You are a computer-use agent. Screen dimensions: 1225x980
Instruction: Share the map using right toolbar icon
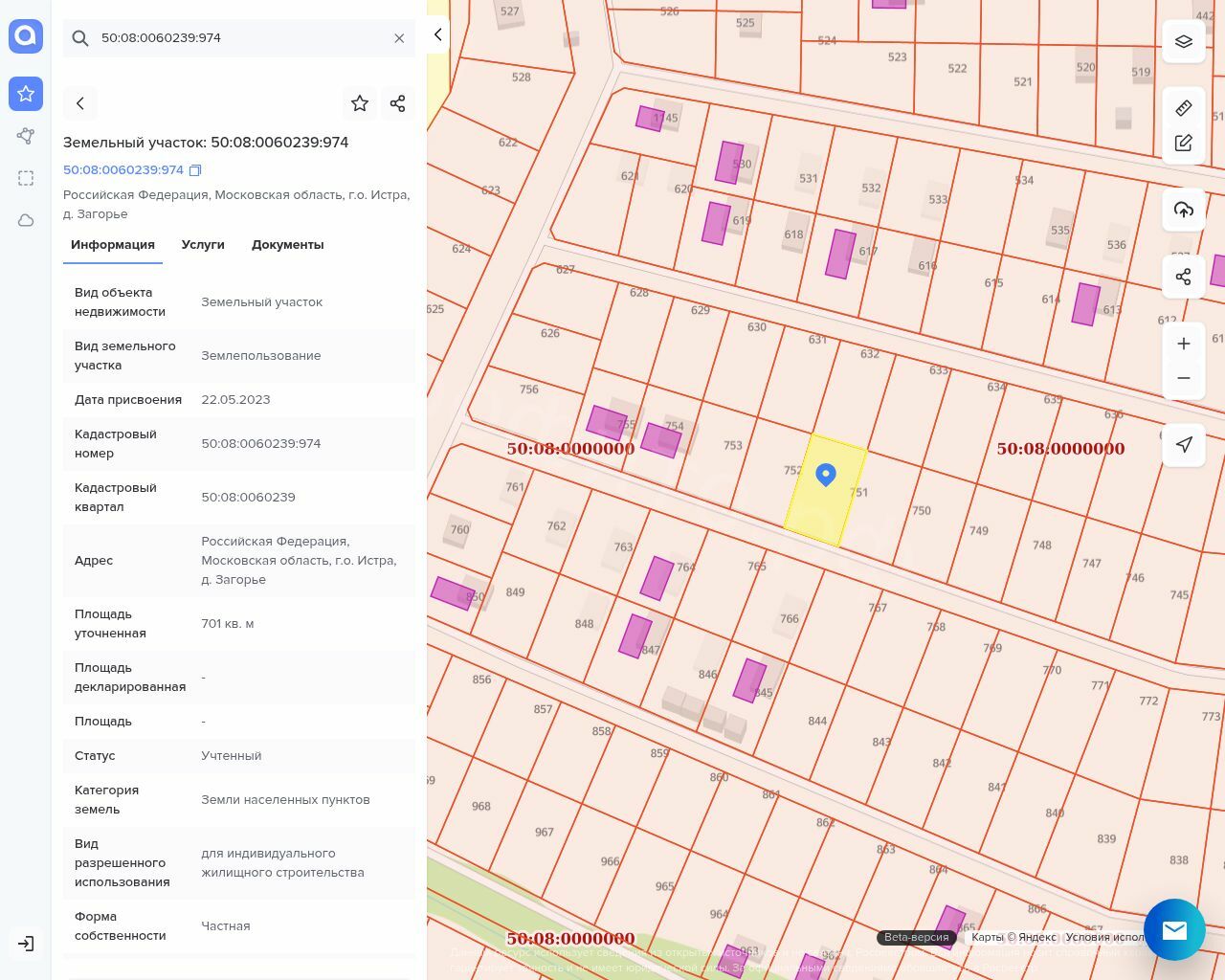click(x=1184, y=277)
